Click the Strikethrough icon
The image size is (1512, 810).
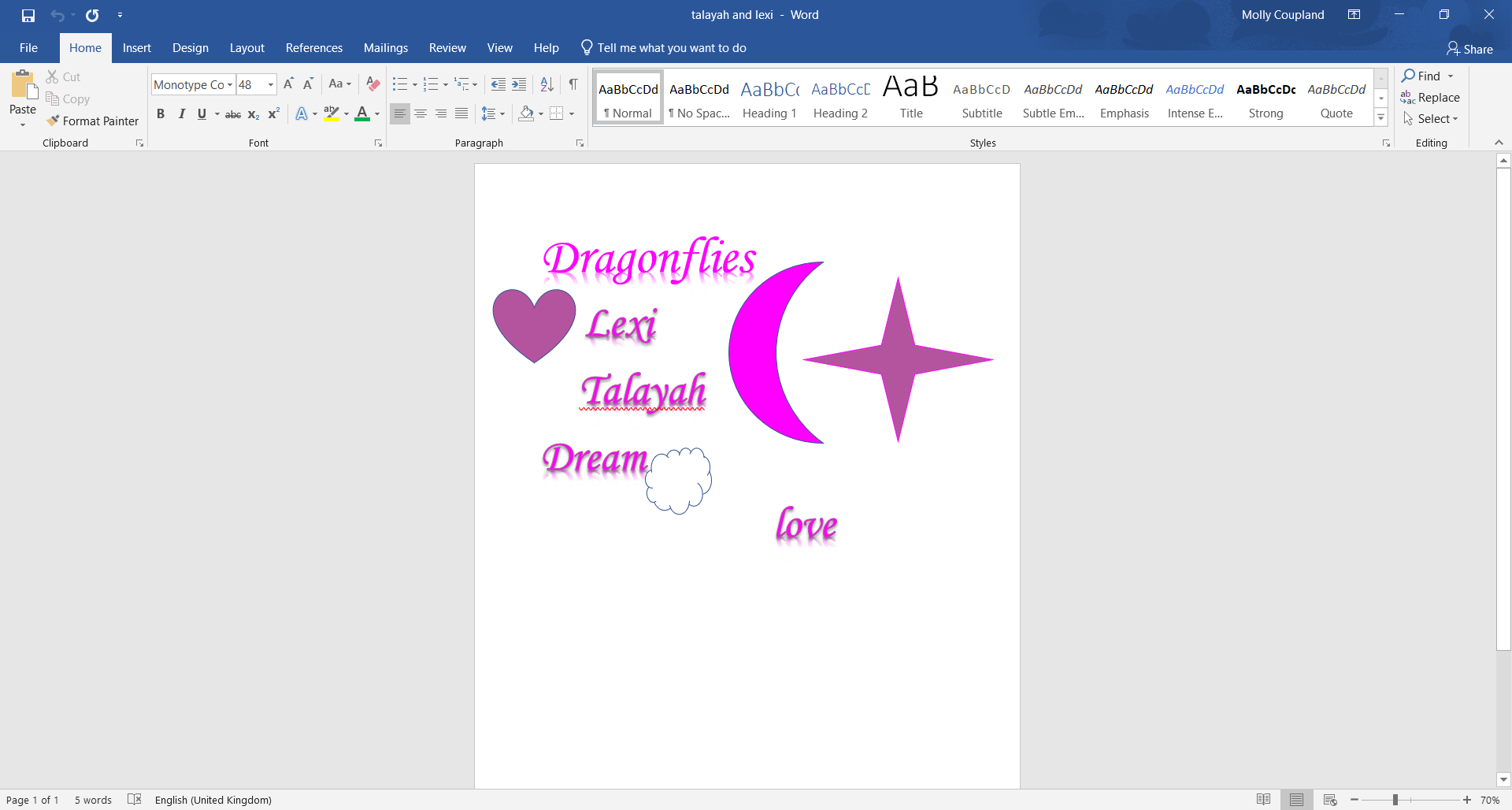pyautogui.click(x=233, y=114)
